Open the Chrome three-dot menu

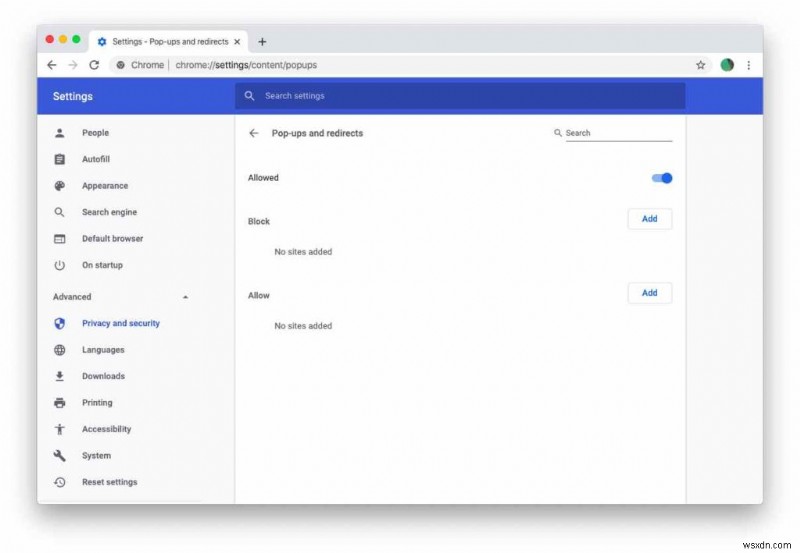748,65
